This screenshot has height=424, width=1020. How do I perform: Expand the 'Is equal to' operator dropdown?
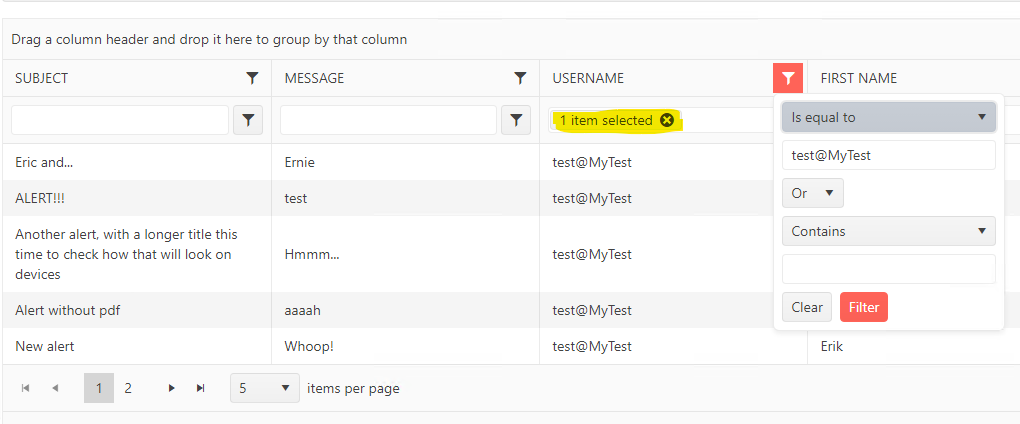(x=888, y=117)
